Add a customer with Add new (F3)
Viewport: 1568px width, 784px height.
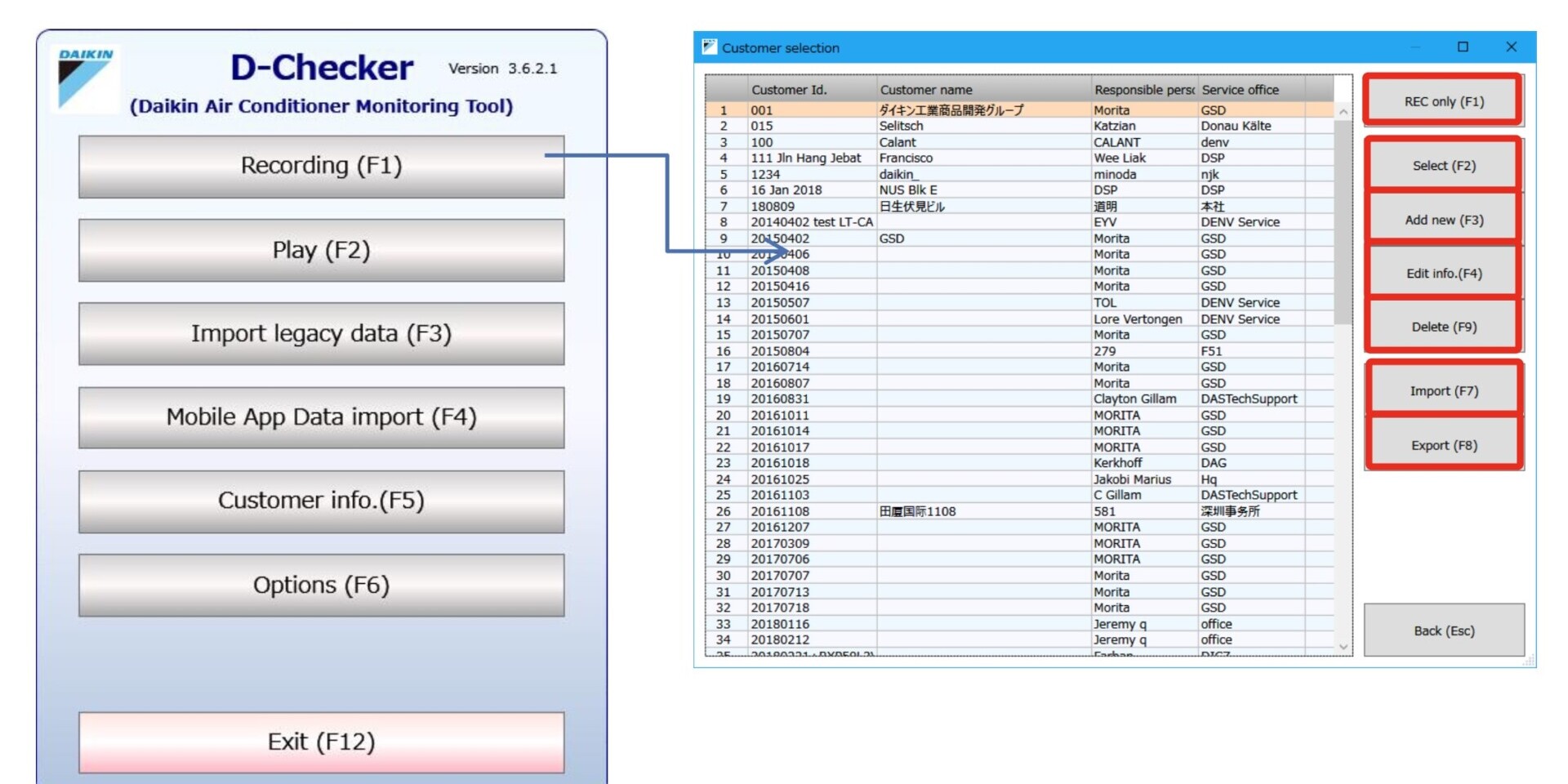point(1443,220)
